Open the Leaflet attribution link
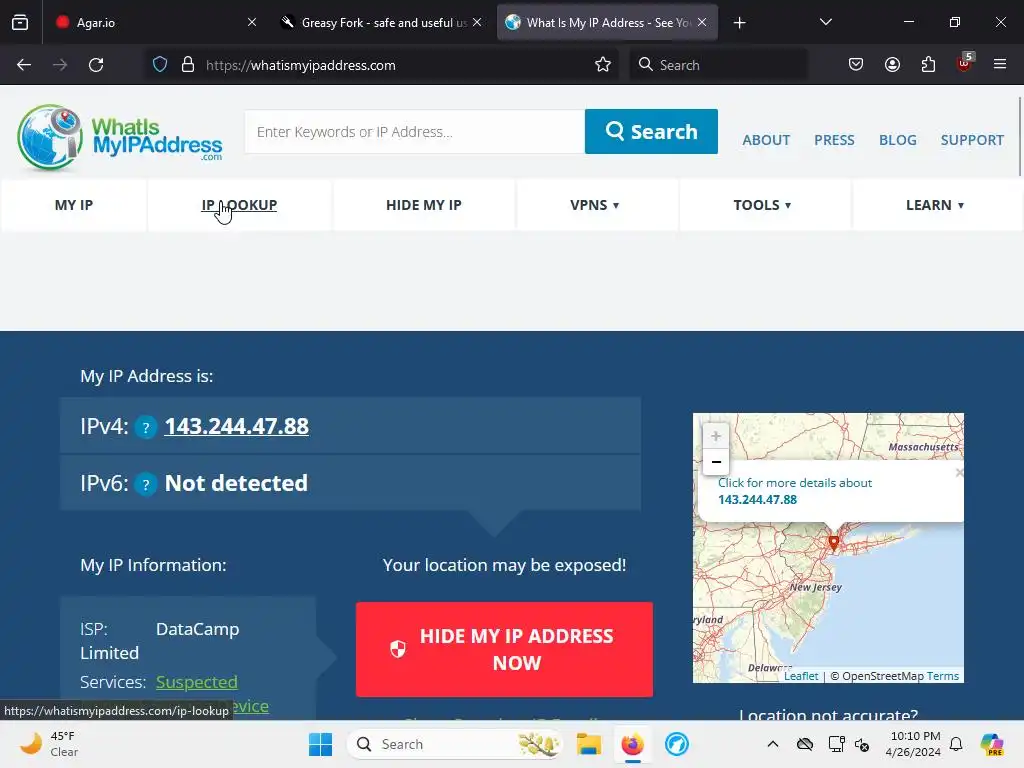Image resolution: width=1024 pixels, height=768 pixels. coord(801,676)
